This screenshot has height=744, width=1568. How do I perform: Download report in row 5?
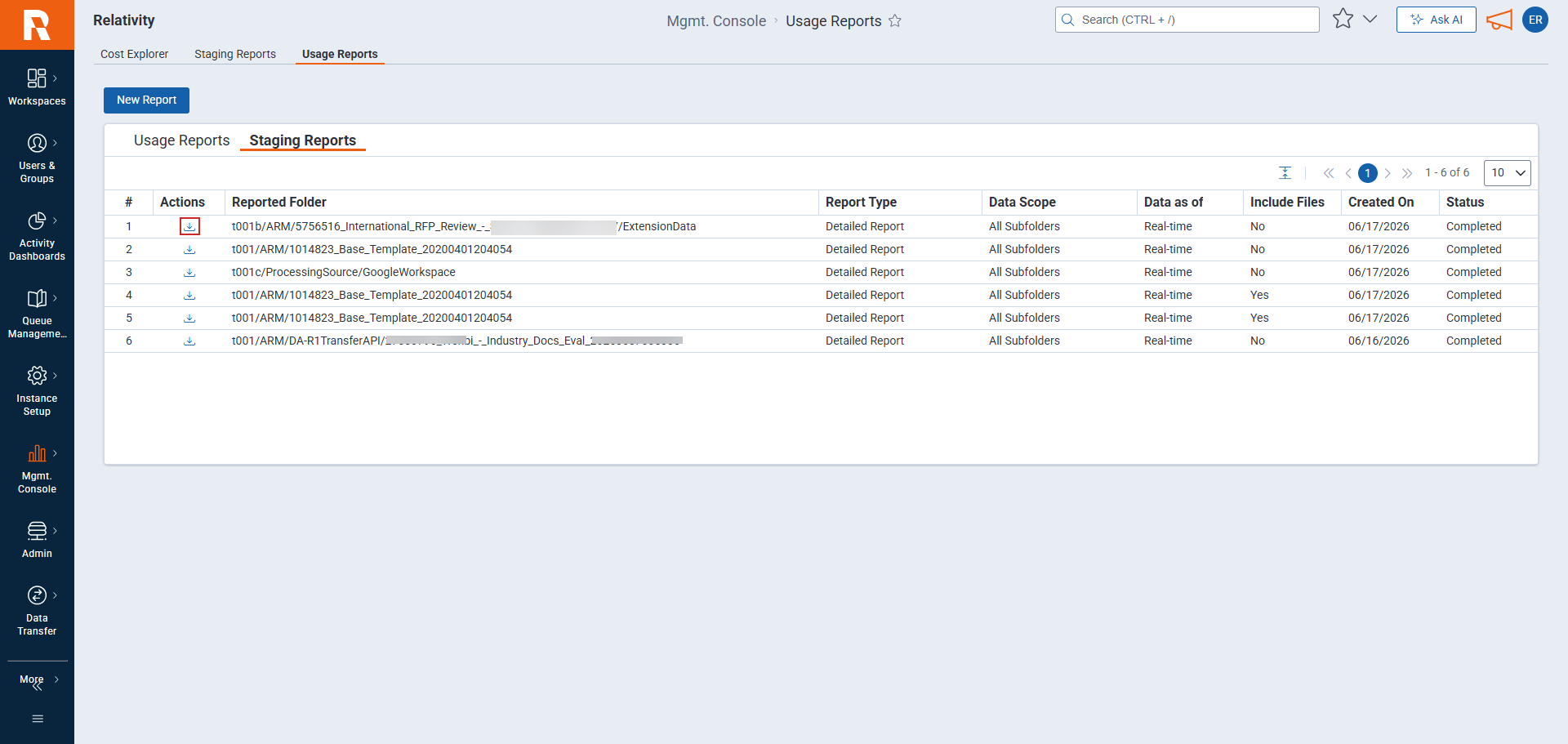coord(189,318)
